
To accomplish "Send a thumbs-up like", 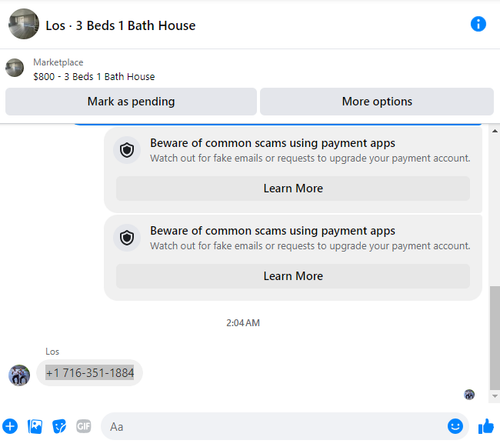I will [486, 426].
